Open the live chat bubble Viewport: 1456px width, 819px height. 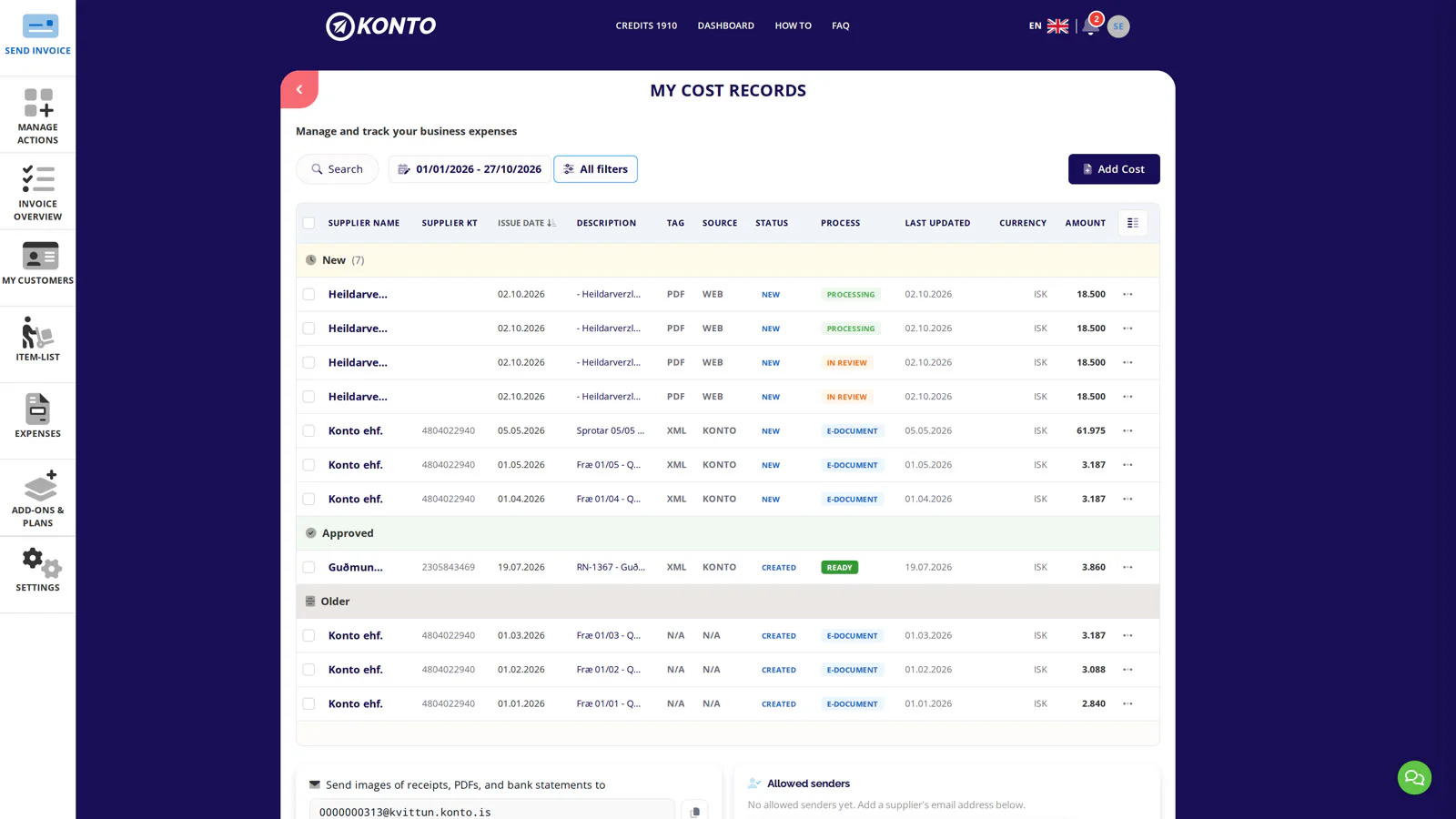(1414, 777)
